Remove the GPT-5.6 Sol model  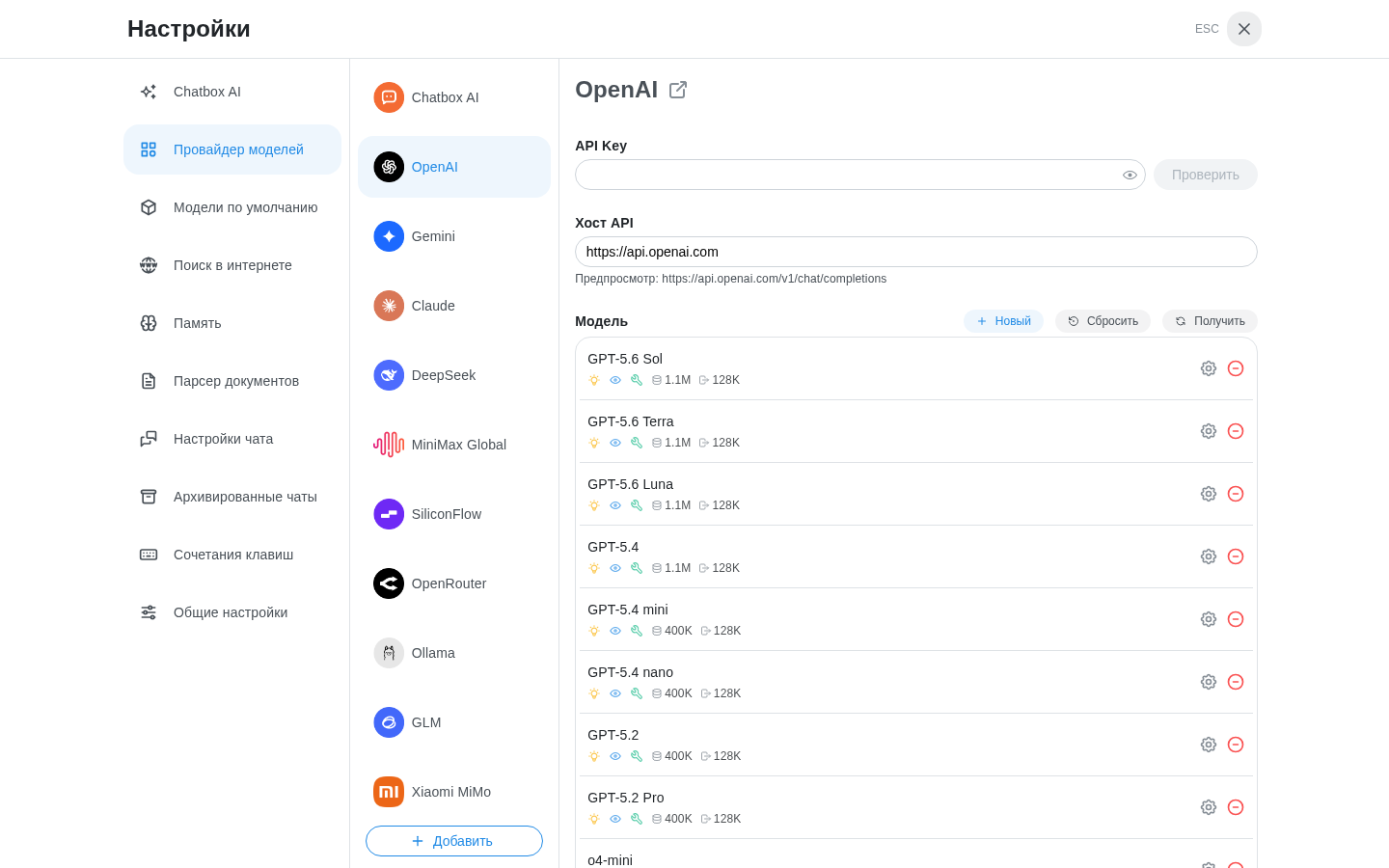pos(1236,368)
